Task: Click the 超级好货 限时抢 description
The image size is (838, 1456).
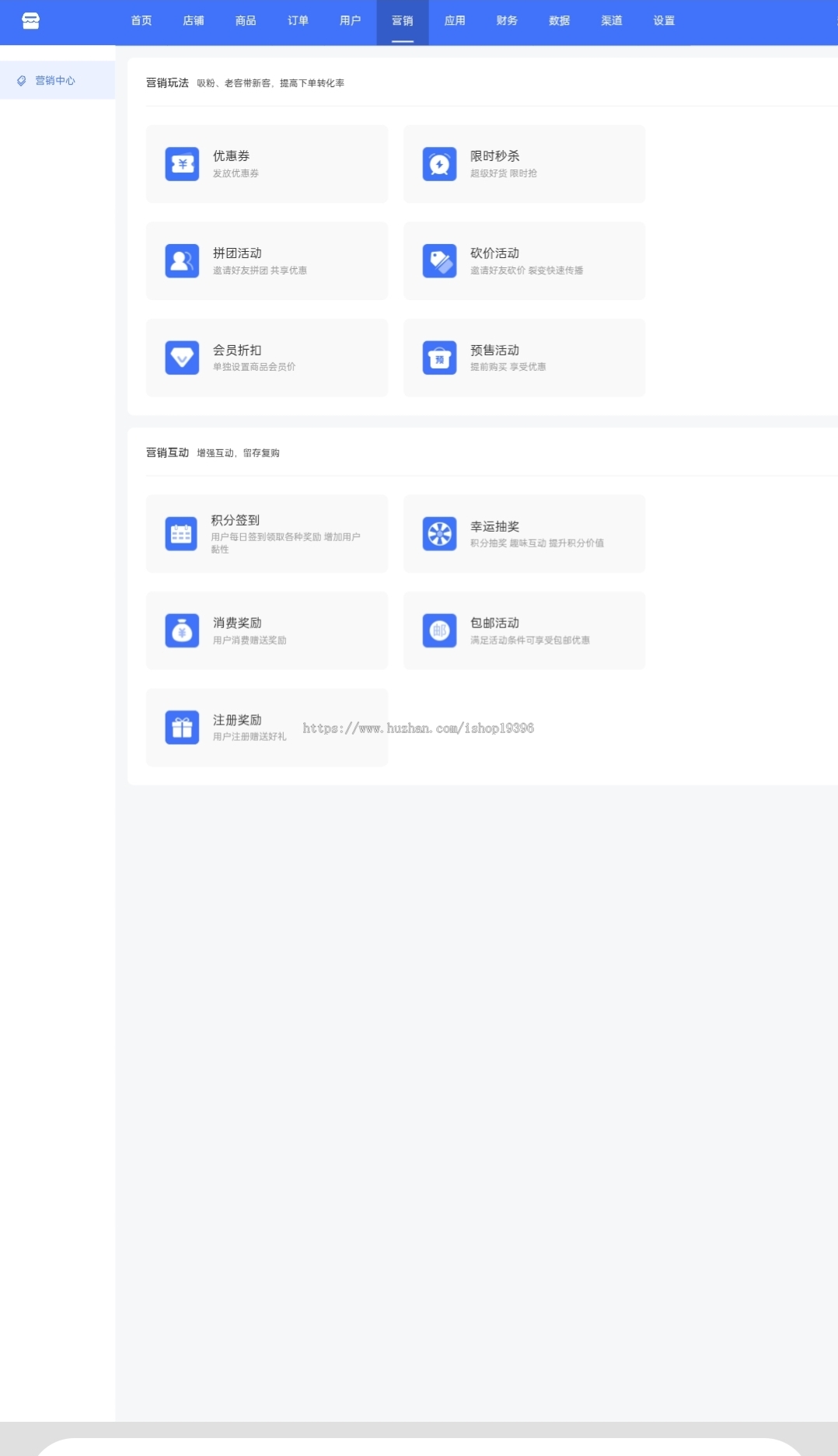Action: pyautogui.click(x=504, y=173)
